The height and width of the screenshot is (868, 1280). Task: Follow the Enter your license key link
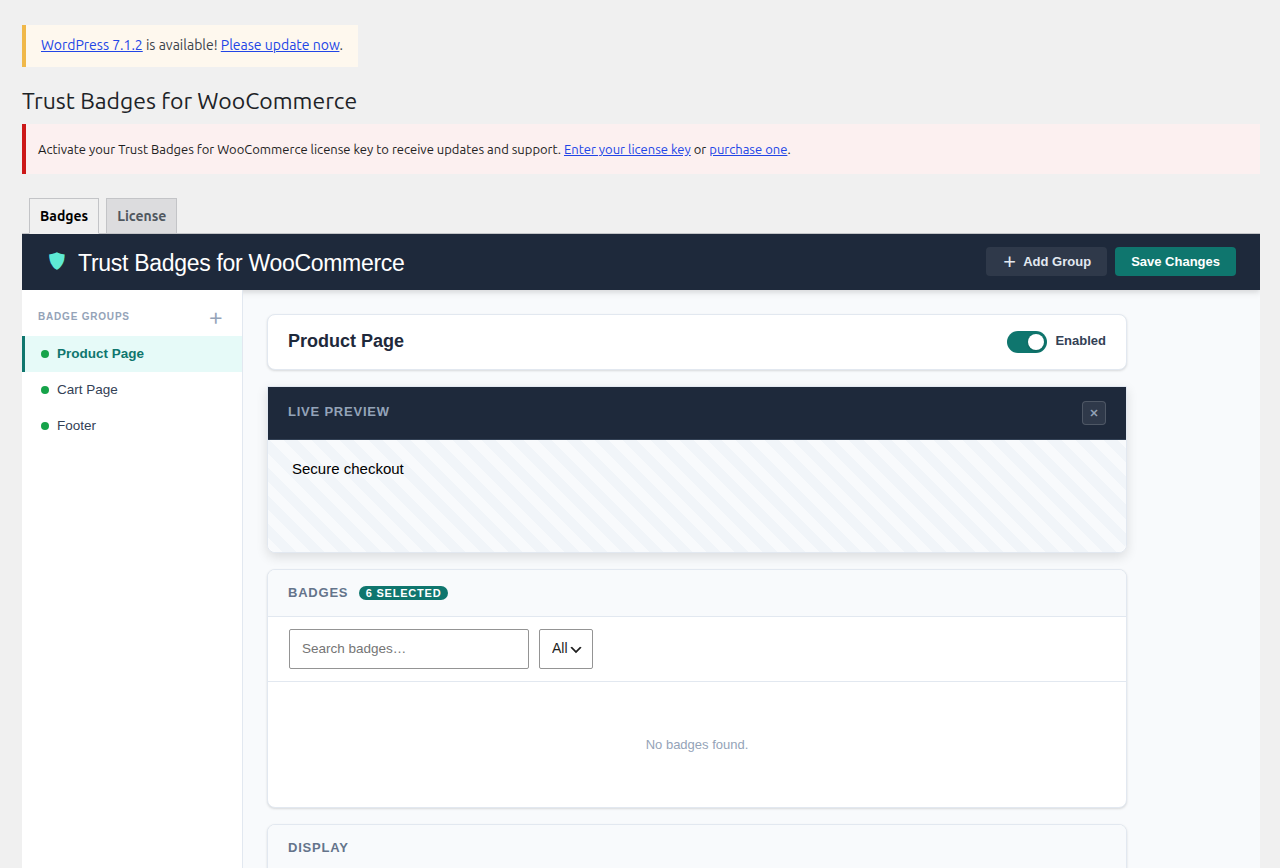[627, 150]
